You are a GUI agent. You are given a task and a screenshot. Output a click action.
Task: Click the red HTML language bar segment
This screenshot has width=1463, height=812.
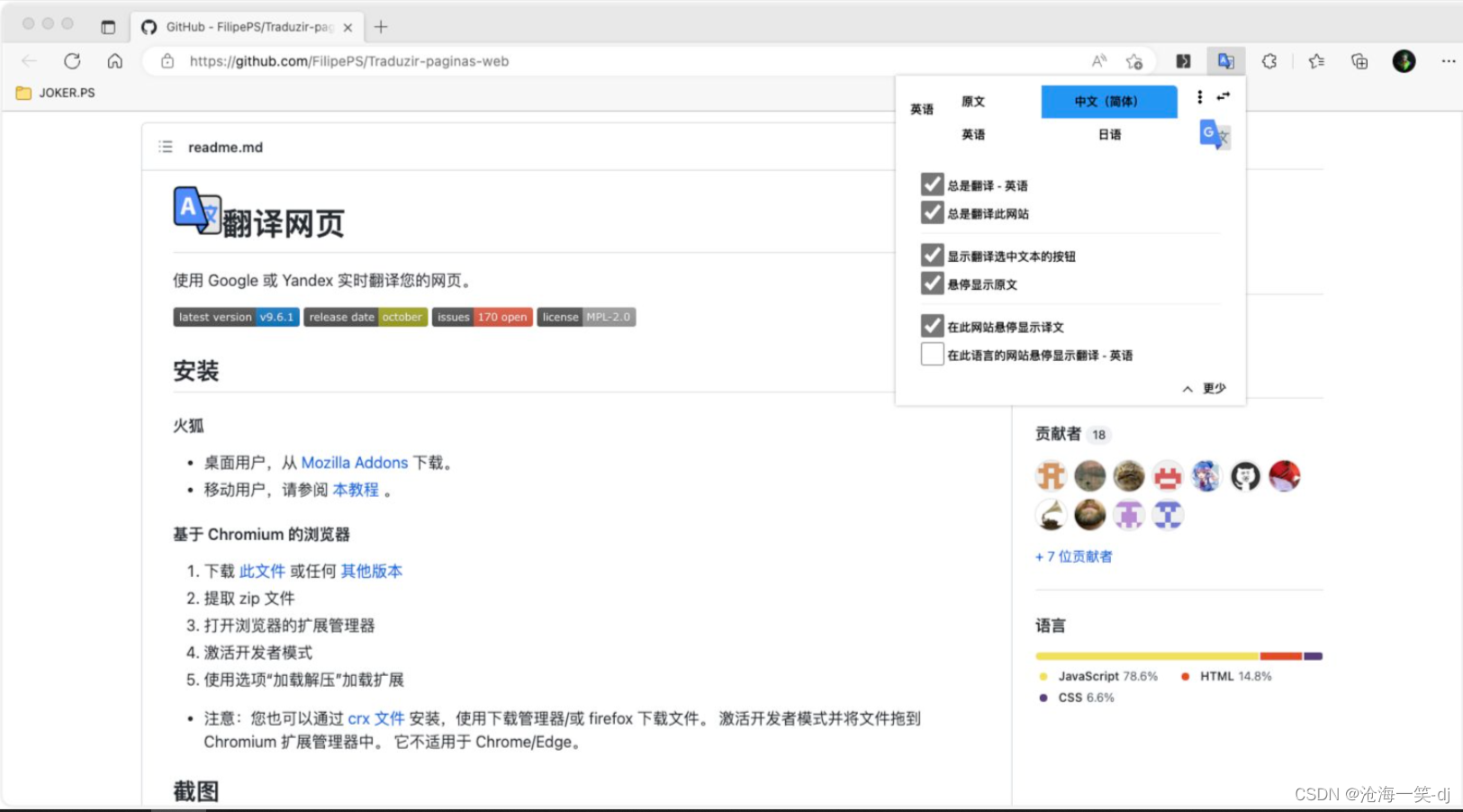tap(1281, 656)
